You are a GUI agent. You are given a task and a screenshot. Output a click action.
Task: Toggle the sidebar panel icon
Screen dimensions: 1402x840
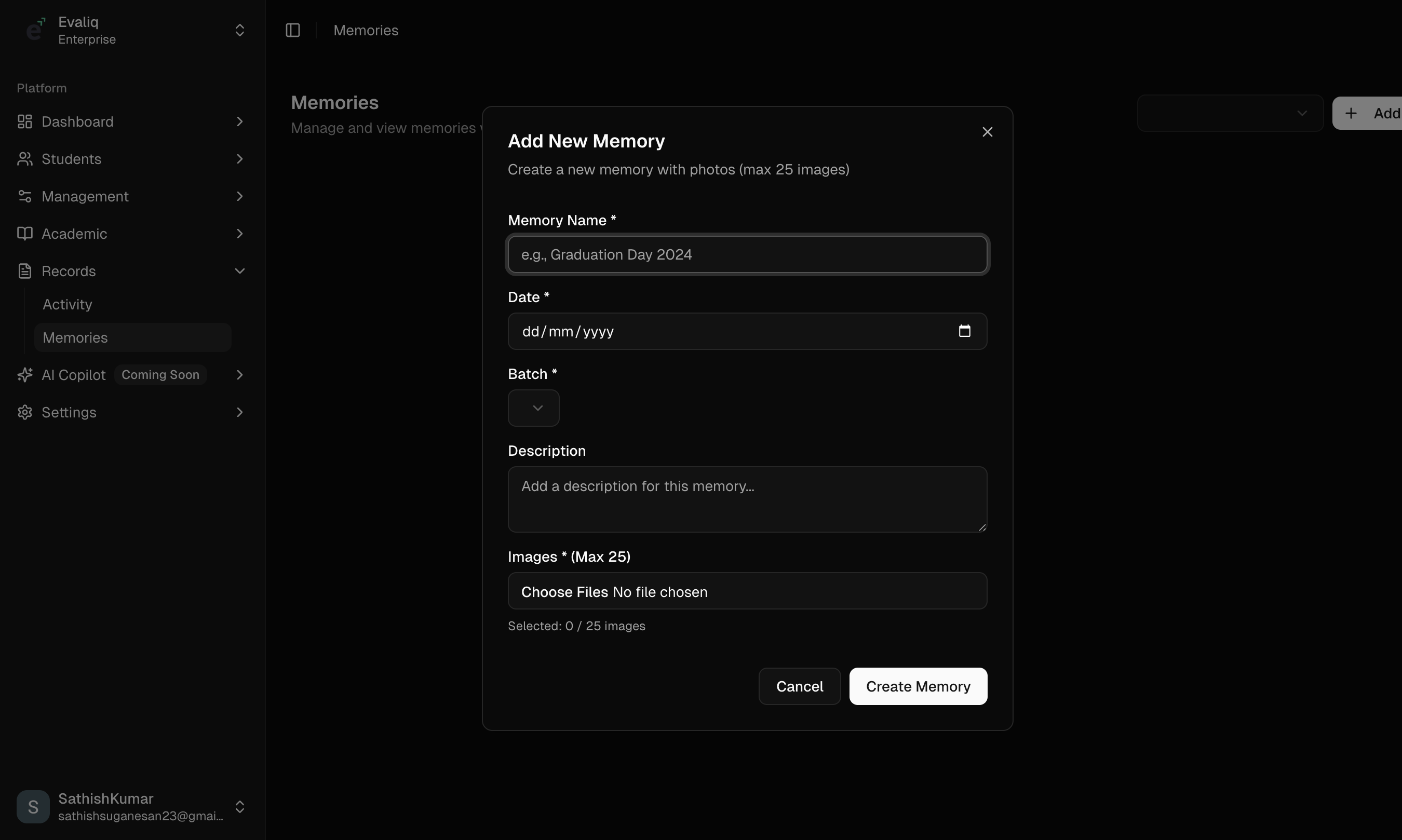point(293,30)
